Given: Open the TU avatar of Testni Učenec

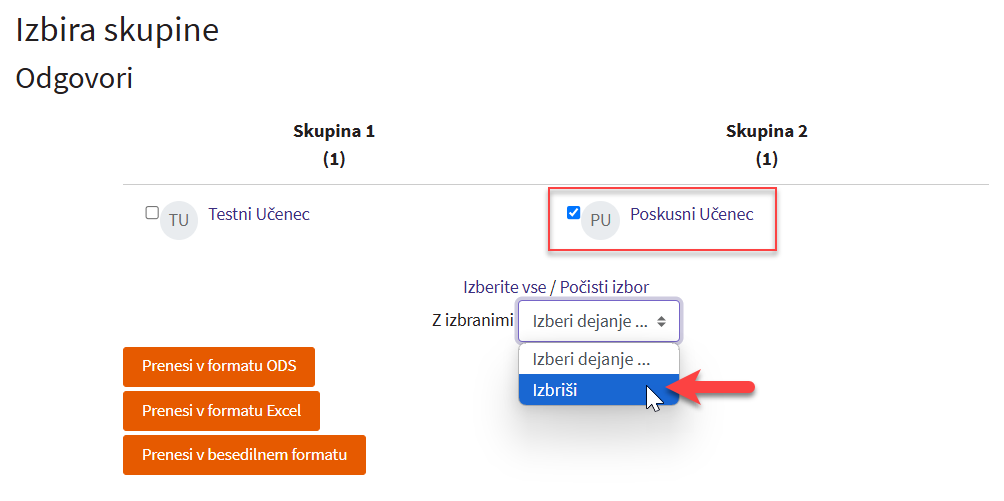Looking at the screenshot, I should 179,220.
